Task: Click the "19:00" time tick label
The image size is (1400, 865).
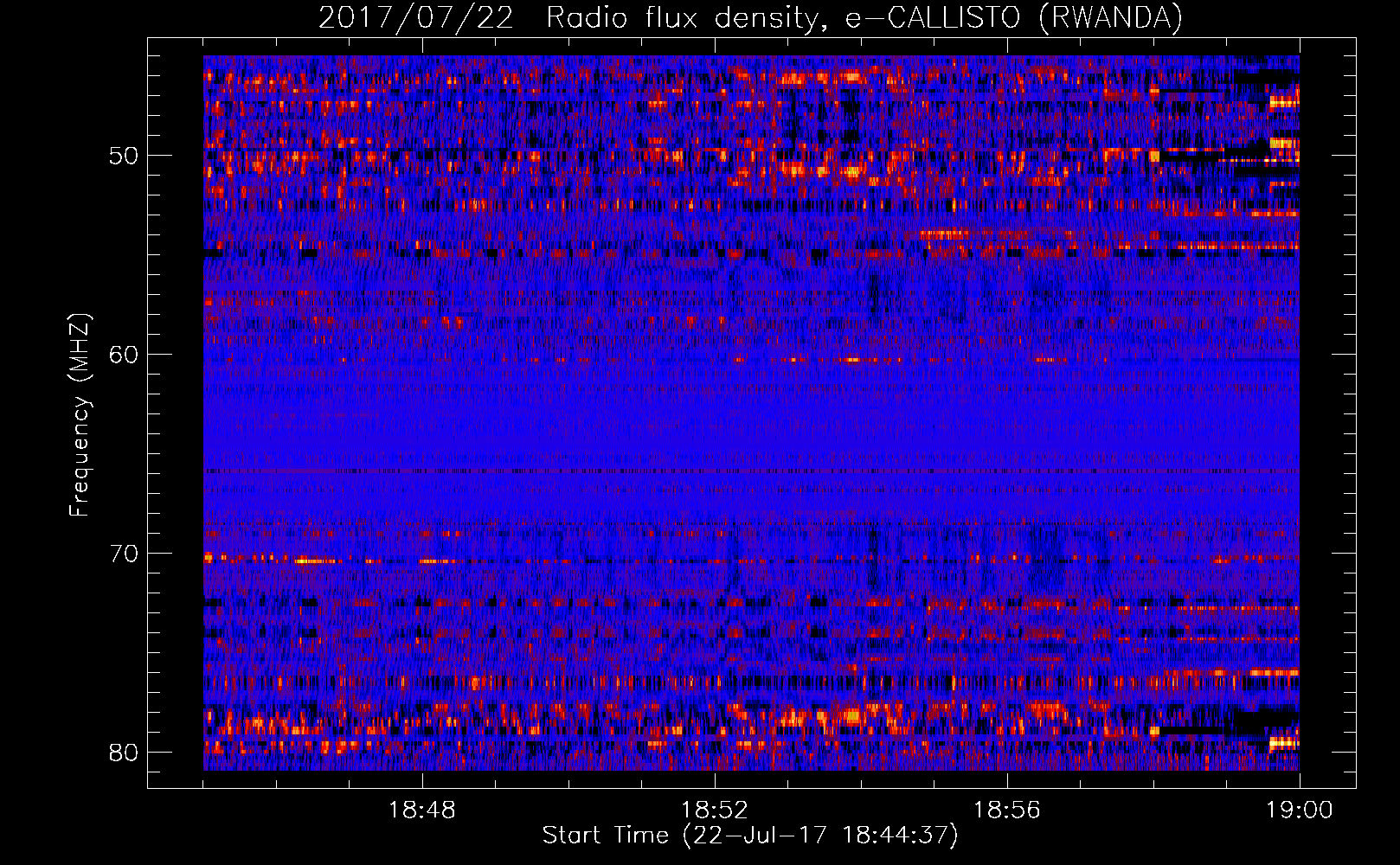Action: (x=1300, y=811)
